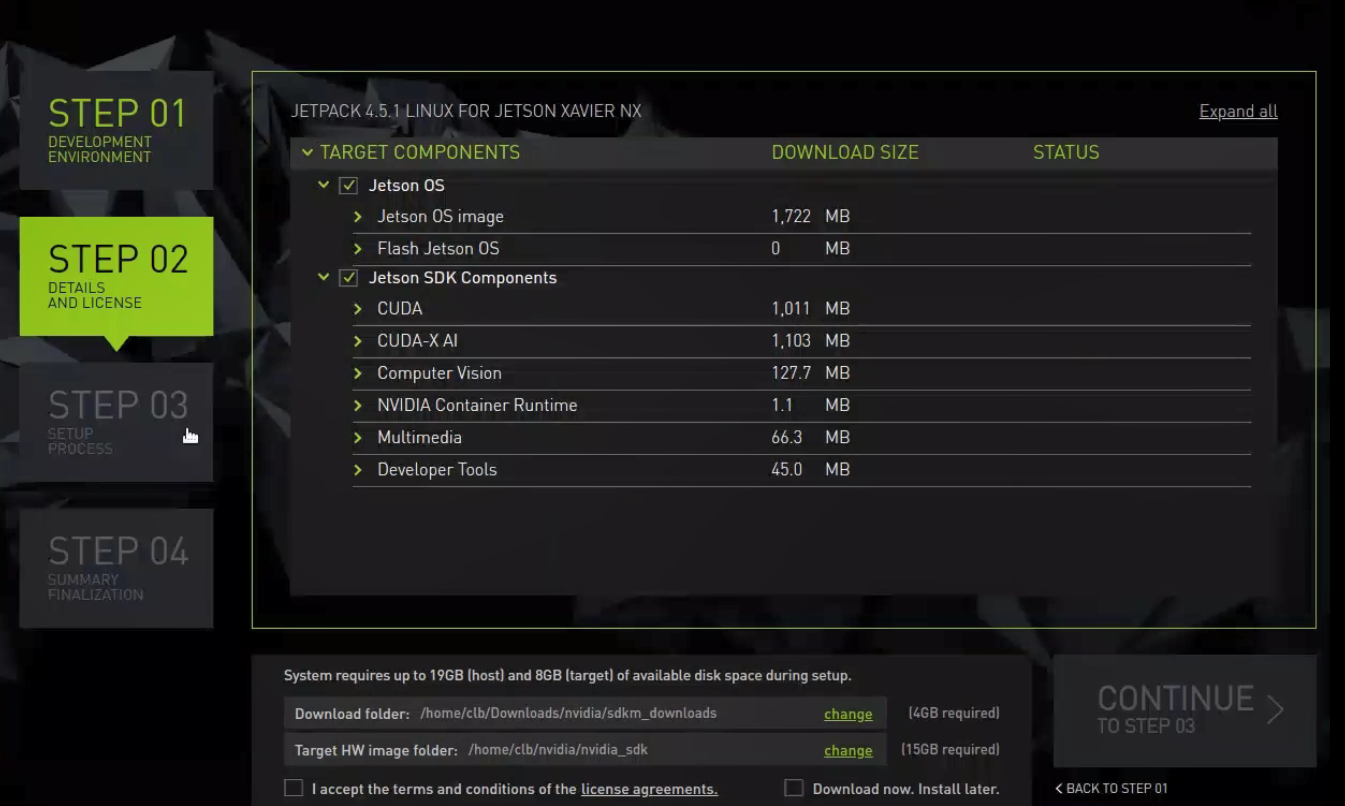Go back to Step 01 link

[1111, 788]
